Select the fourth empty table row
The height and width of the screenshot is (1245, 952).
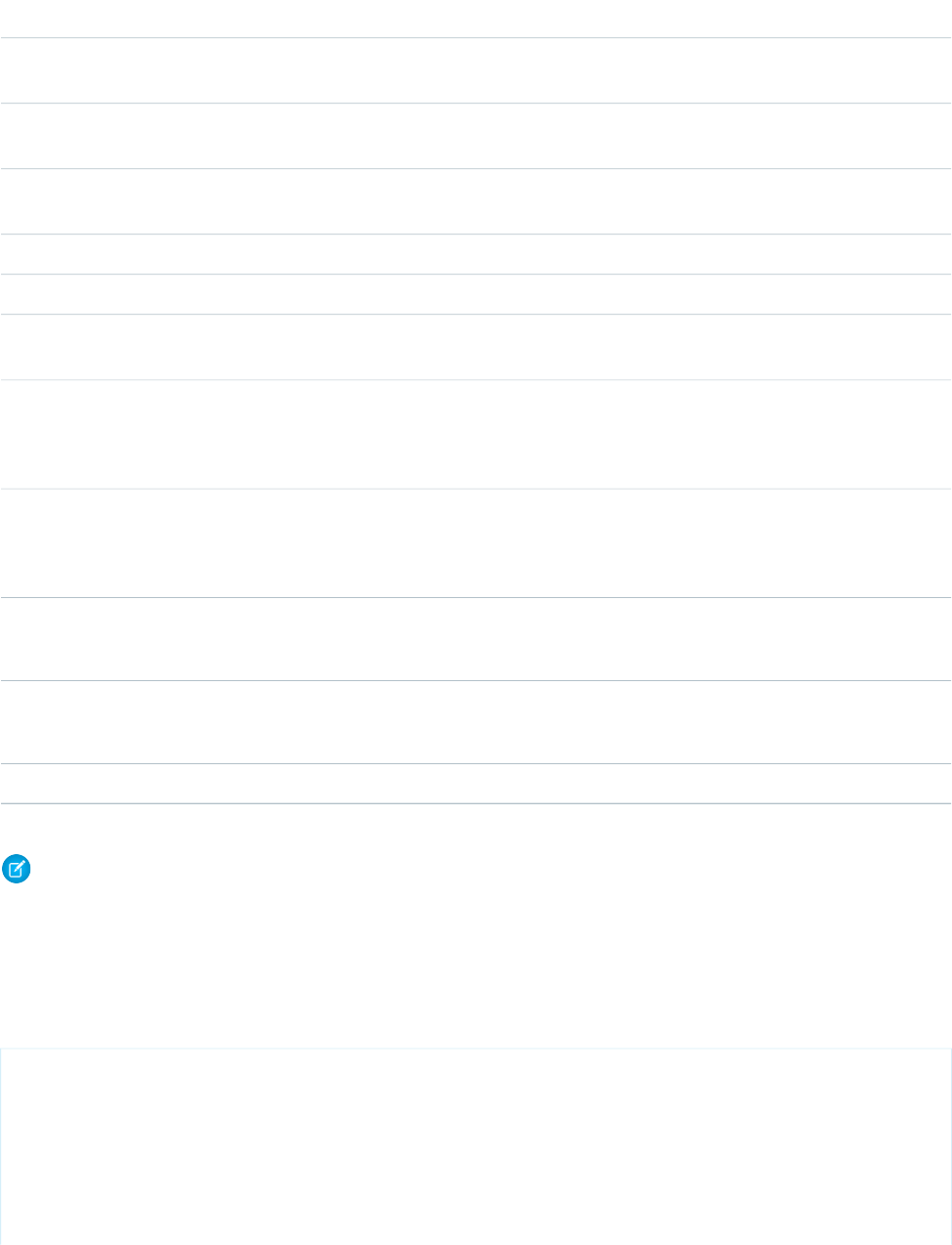(475, 254)
